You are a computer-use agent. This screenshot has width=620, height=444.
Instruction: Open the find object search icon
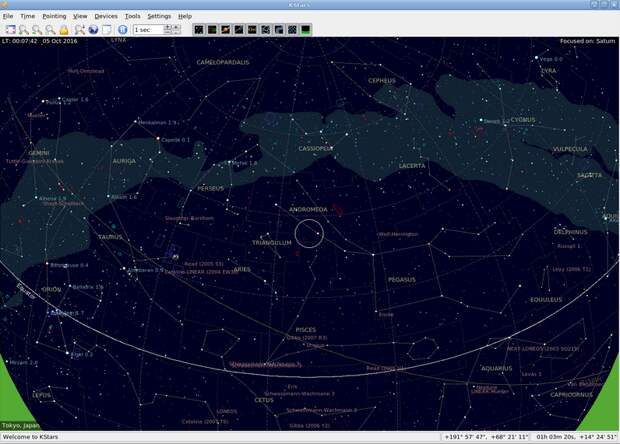point(79,30)
